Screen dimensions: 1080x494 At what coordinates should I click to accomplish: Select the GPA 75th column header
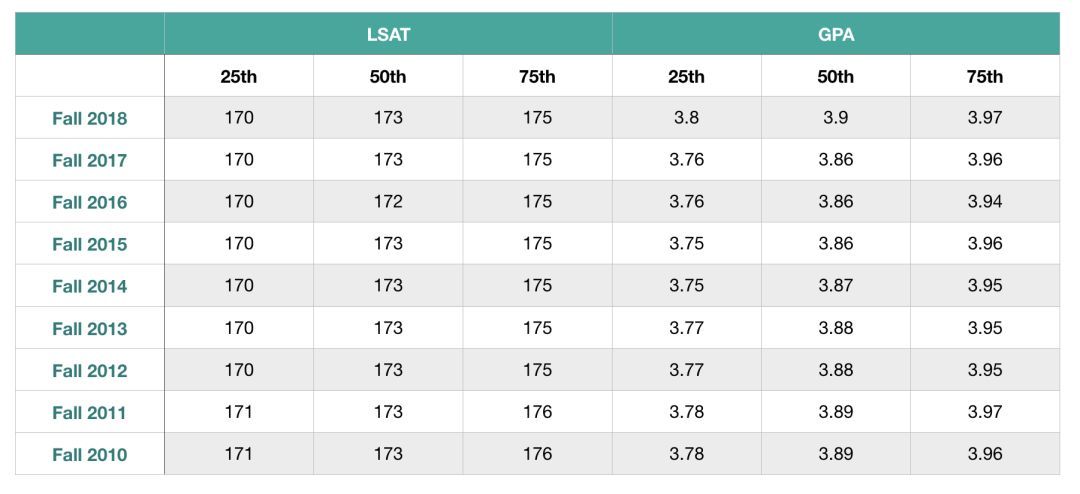coord(984,76)
